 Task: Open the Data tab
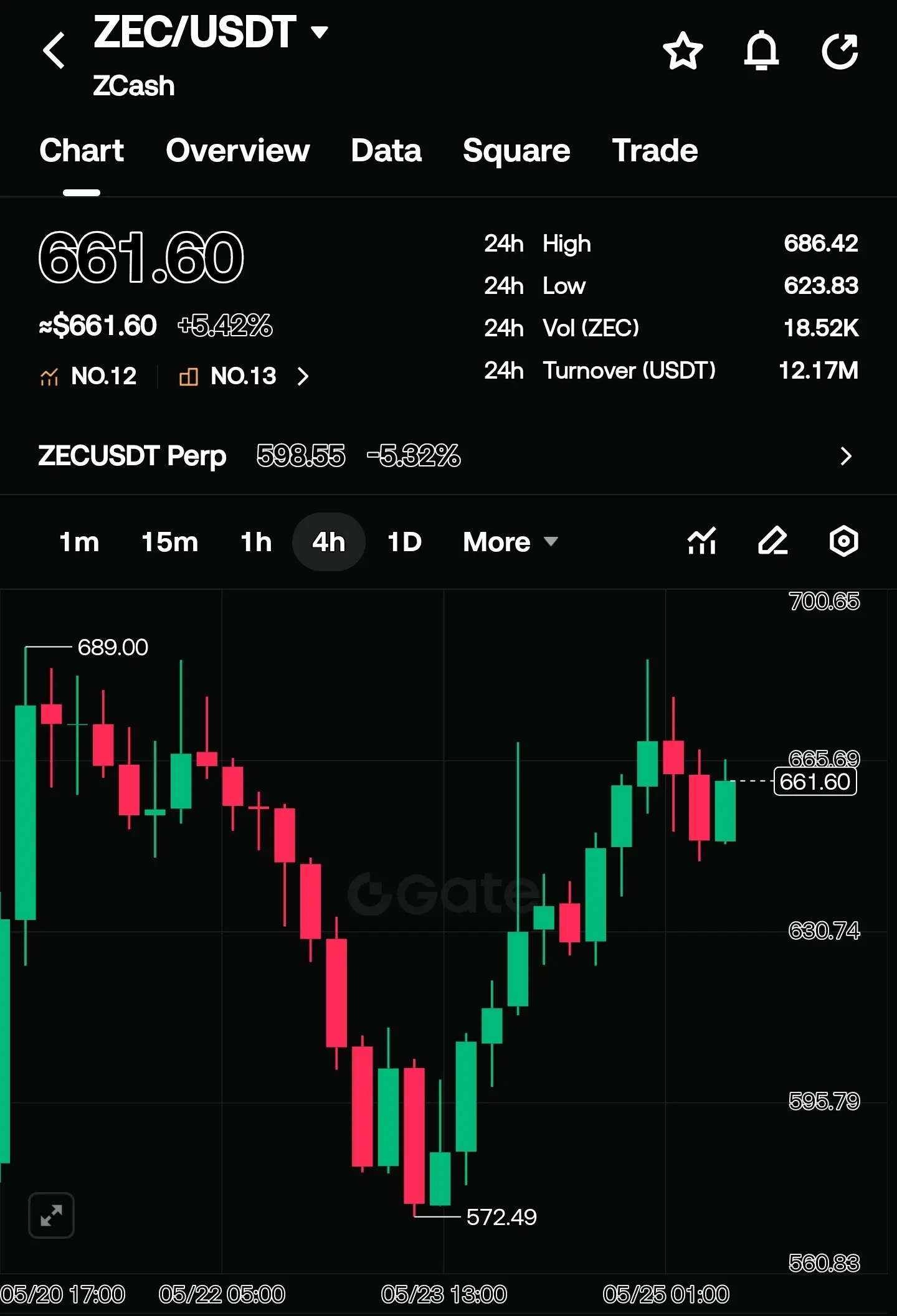(386, 150)
